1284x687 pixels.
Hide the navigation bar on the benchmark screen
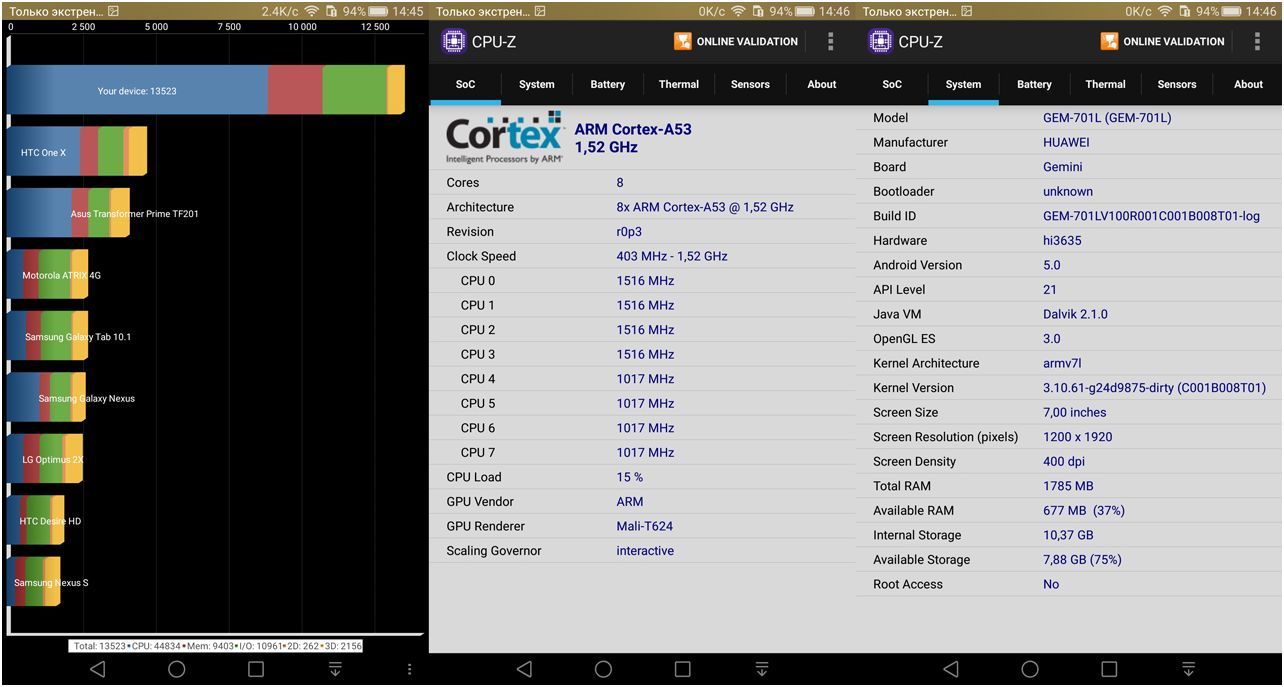335,669
